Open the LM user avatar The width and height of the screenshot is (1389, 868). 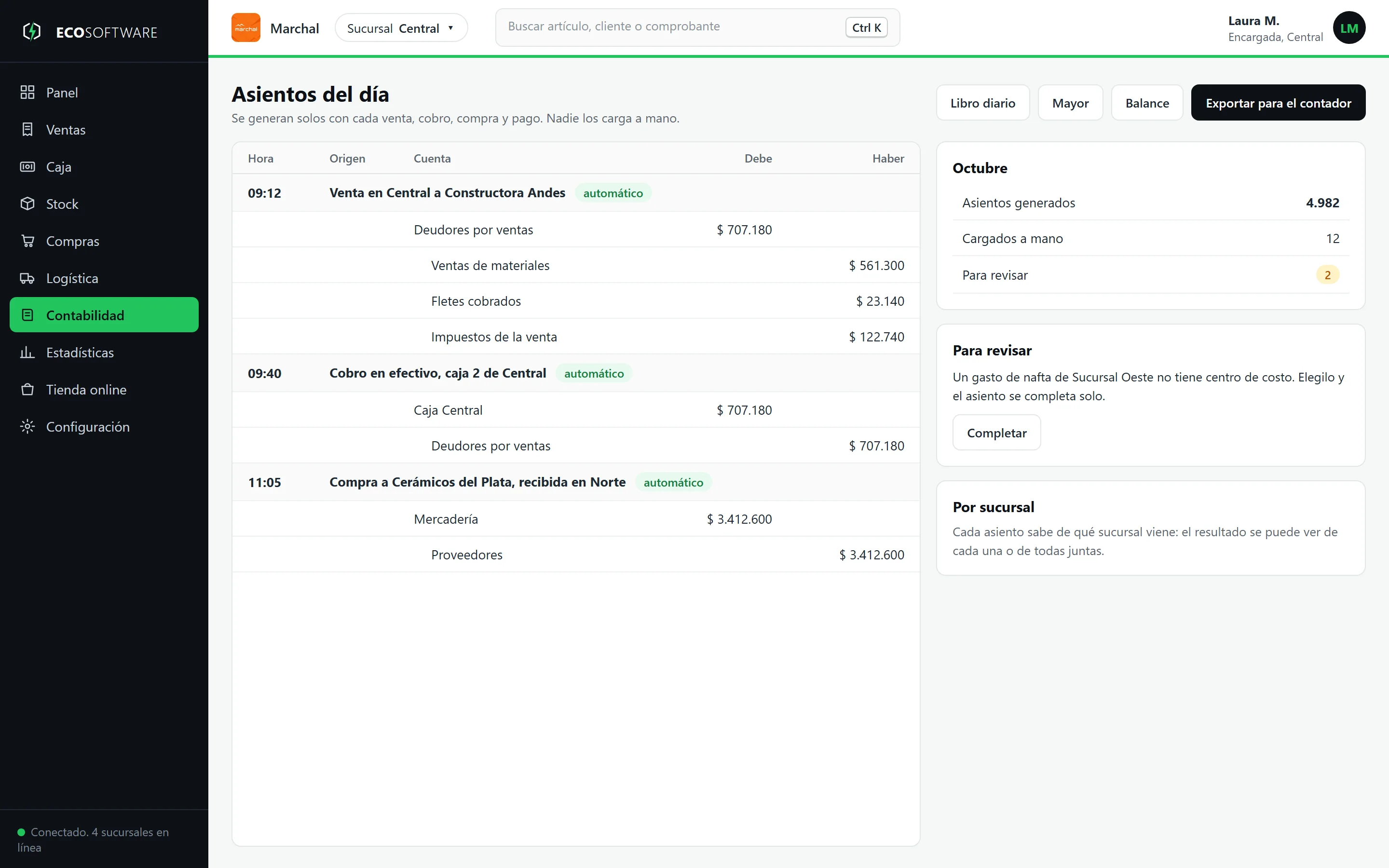point(1349,27)
